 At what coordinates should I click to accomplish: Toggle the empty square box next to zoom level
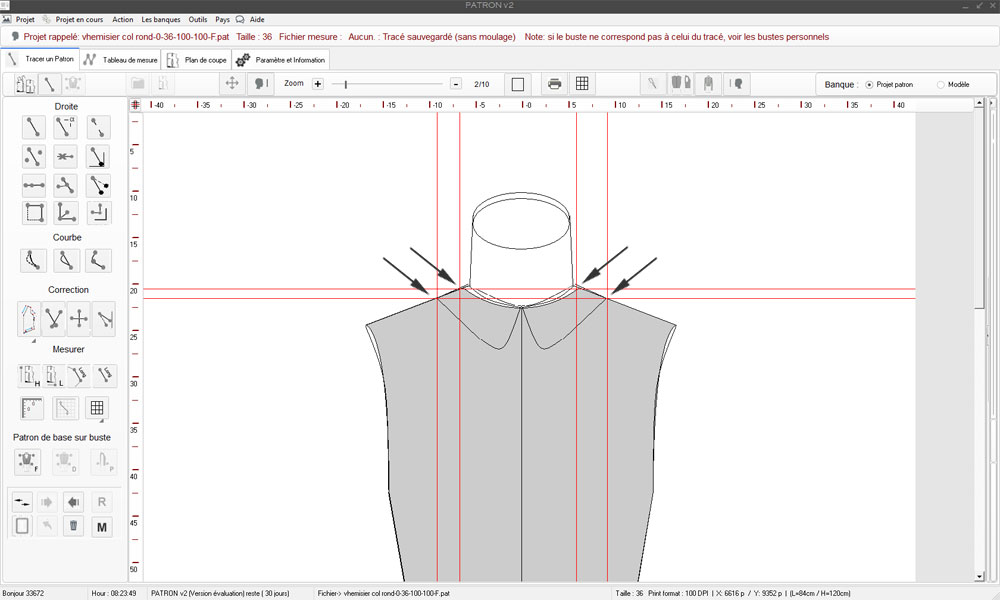pos(517,84)
